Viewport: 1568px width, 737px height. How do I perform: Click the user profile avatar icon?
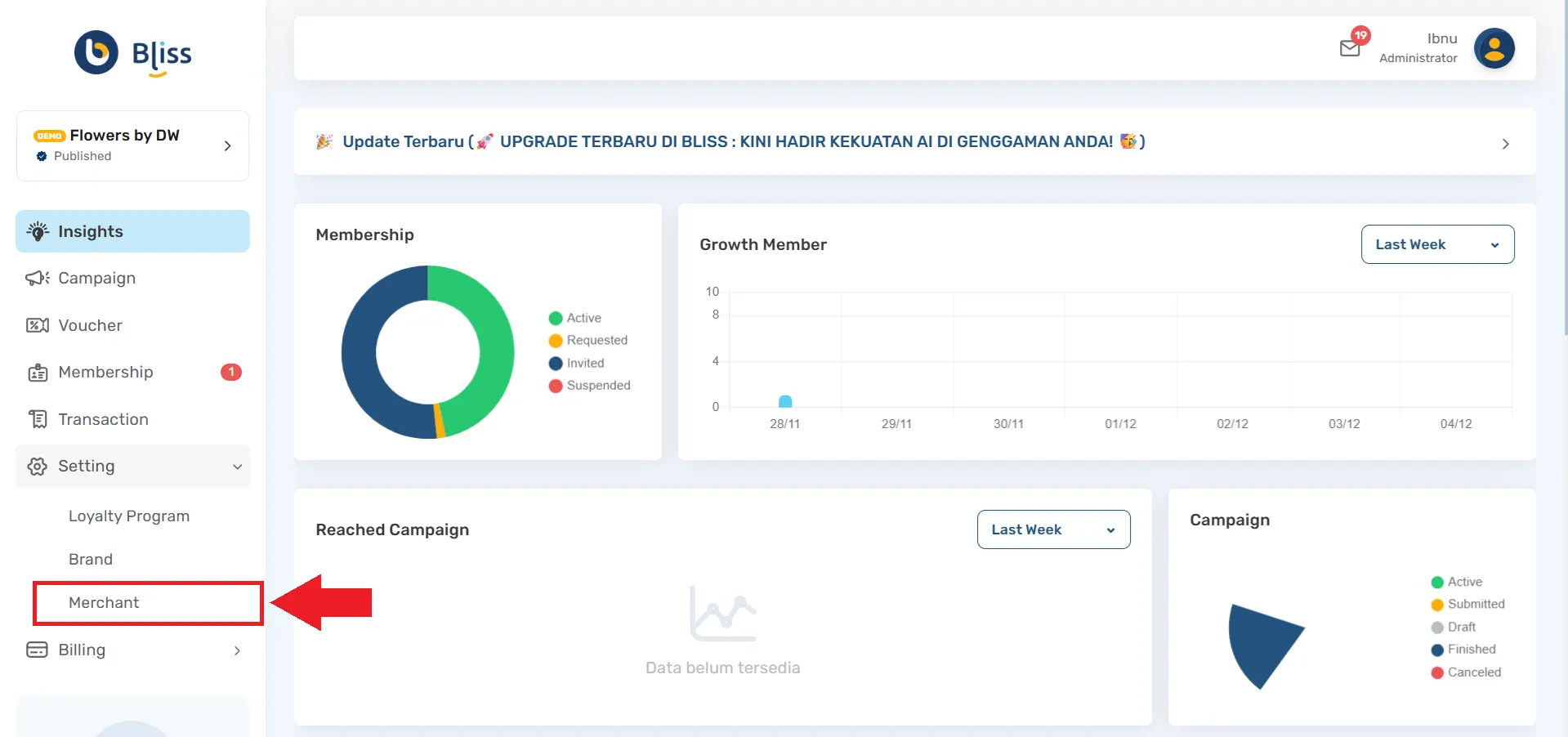(1494, 48)
